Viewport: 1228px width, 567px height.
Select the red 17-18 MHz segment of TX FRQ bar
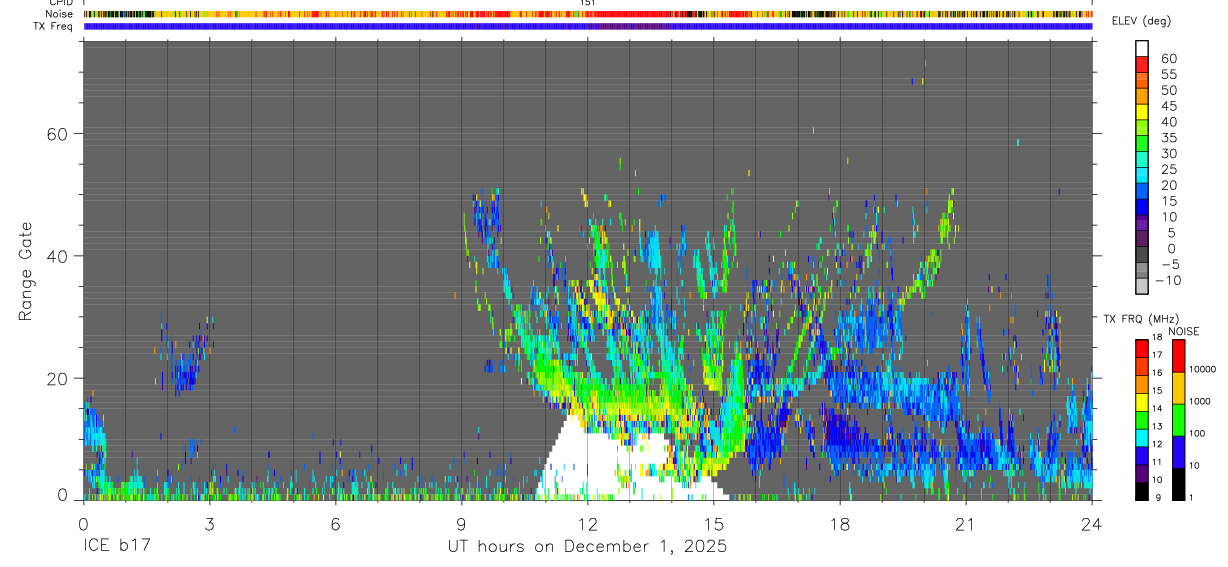(1142, 348)
